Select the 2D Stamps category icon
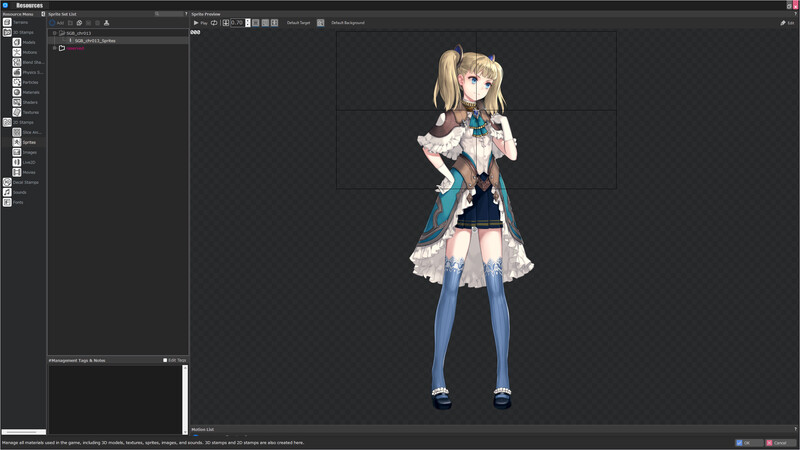Image resolution: width=800 pixels, height=450 pixels. (x=7, y=122)
